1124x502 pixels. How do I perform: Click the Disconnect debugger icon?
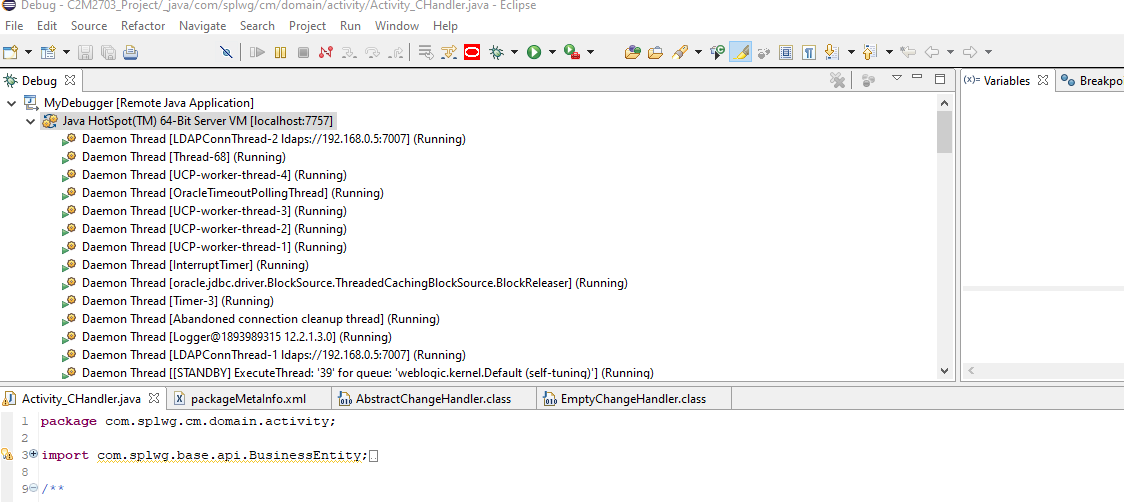[x=326, y=52]
